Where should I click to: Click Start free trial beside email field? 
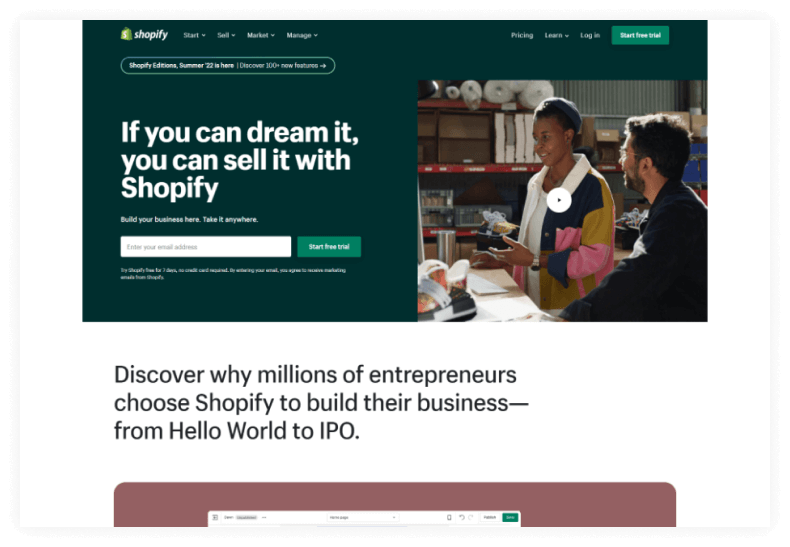329,247
